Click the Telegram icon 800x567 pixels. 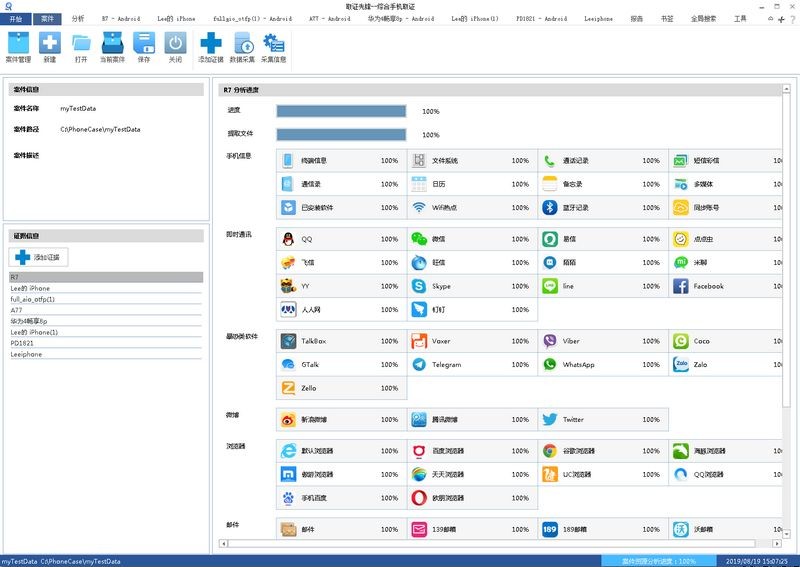click(419, 364)
